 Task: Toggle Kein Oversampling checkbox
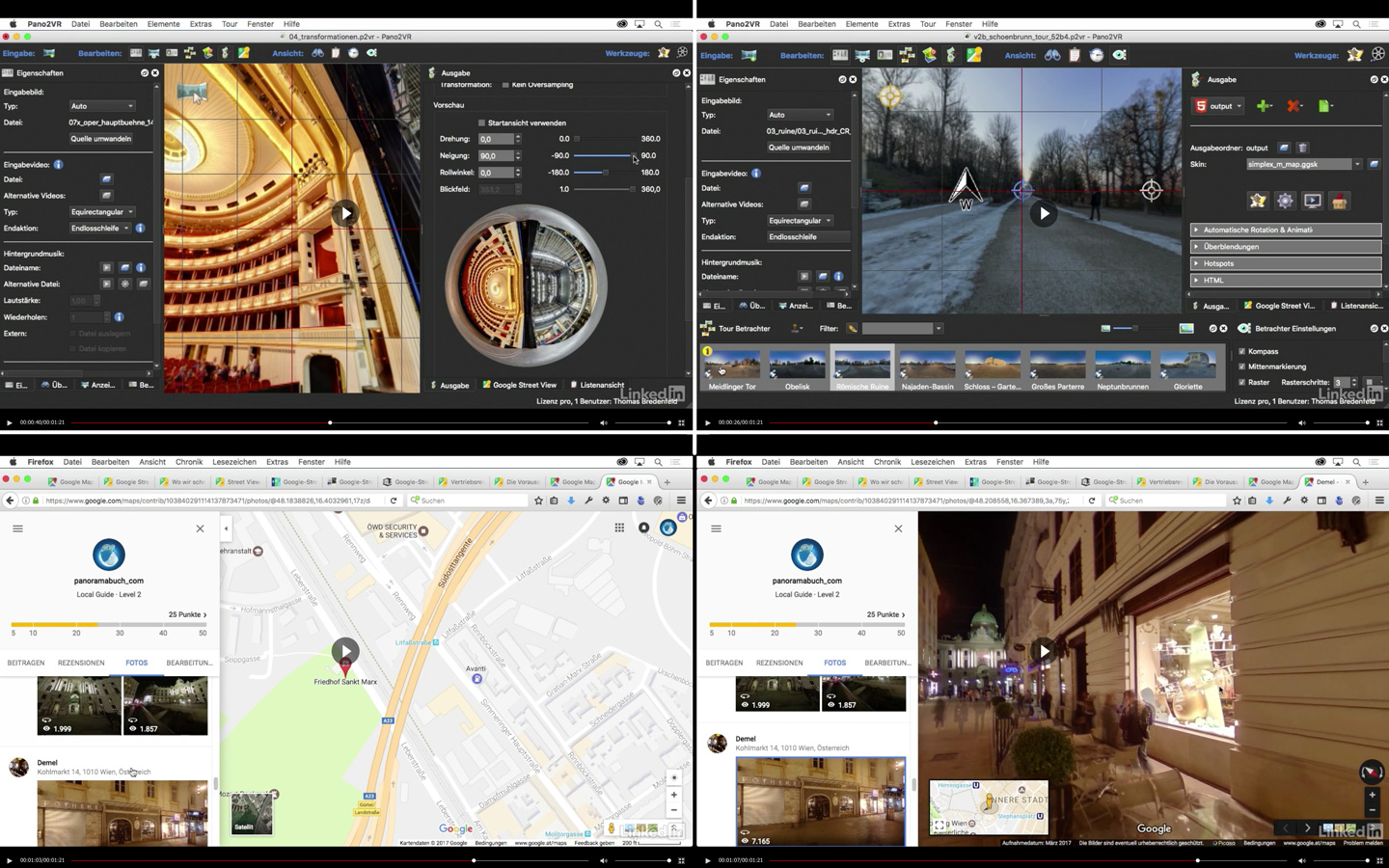click(504, 85)
